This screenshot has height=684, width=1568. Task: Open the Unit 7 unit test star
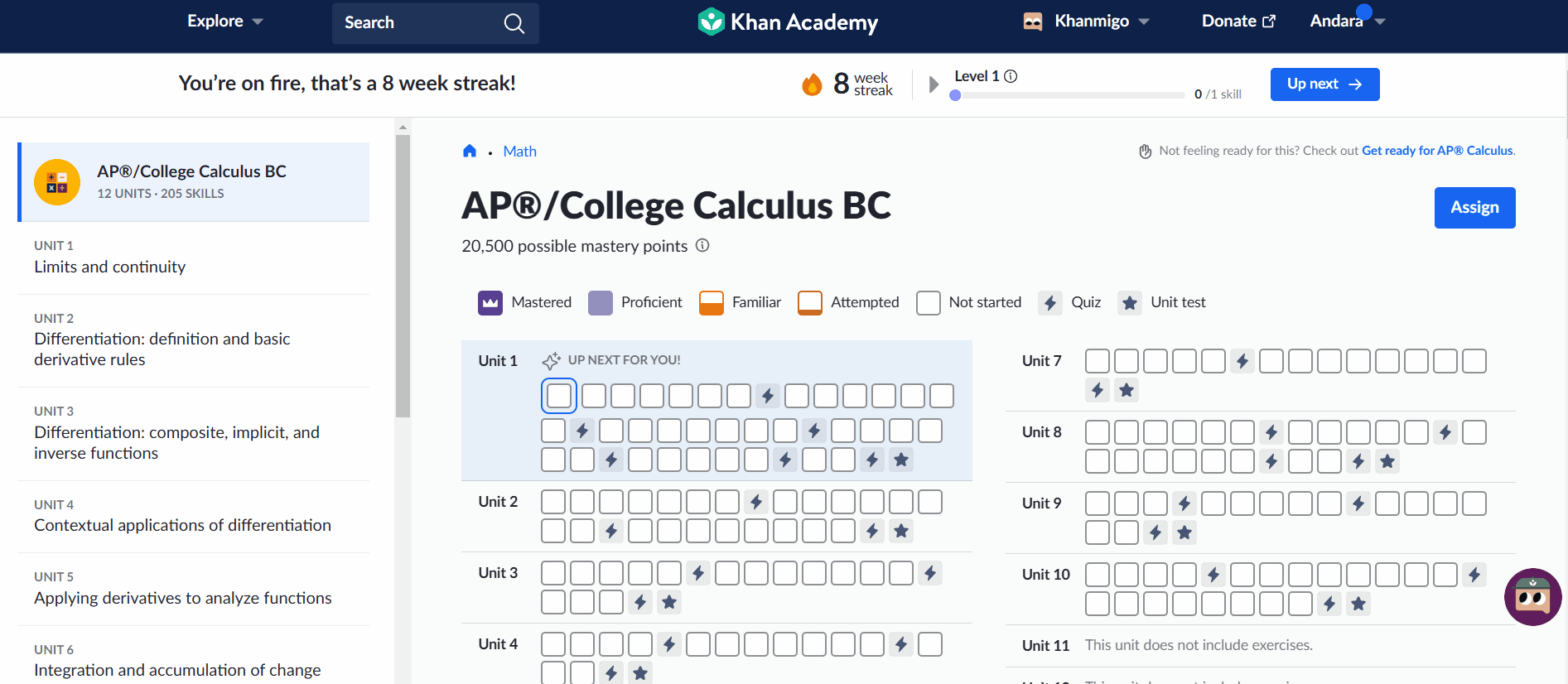[1127, 390]
